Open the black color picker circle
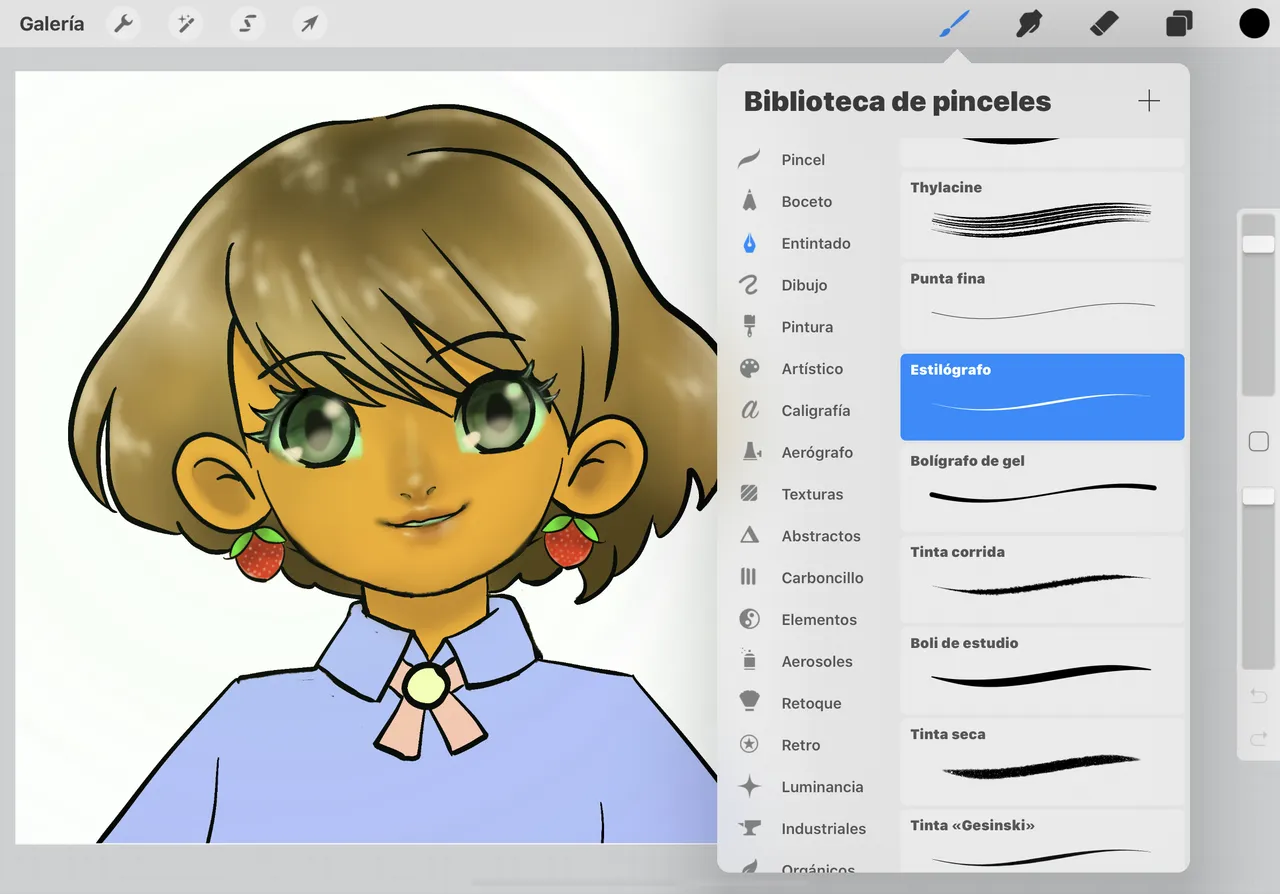1280x894 pixels. tap(1254, 23)
